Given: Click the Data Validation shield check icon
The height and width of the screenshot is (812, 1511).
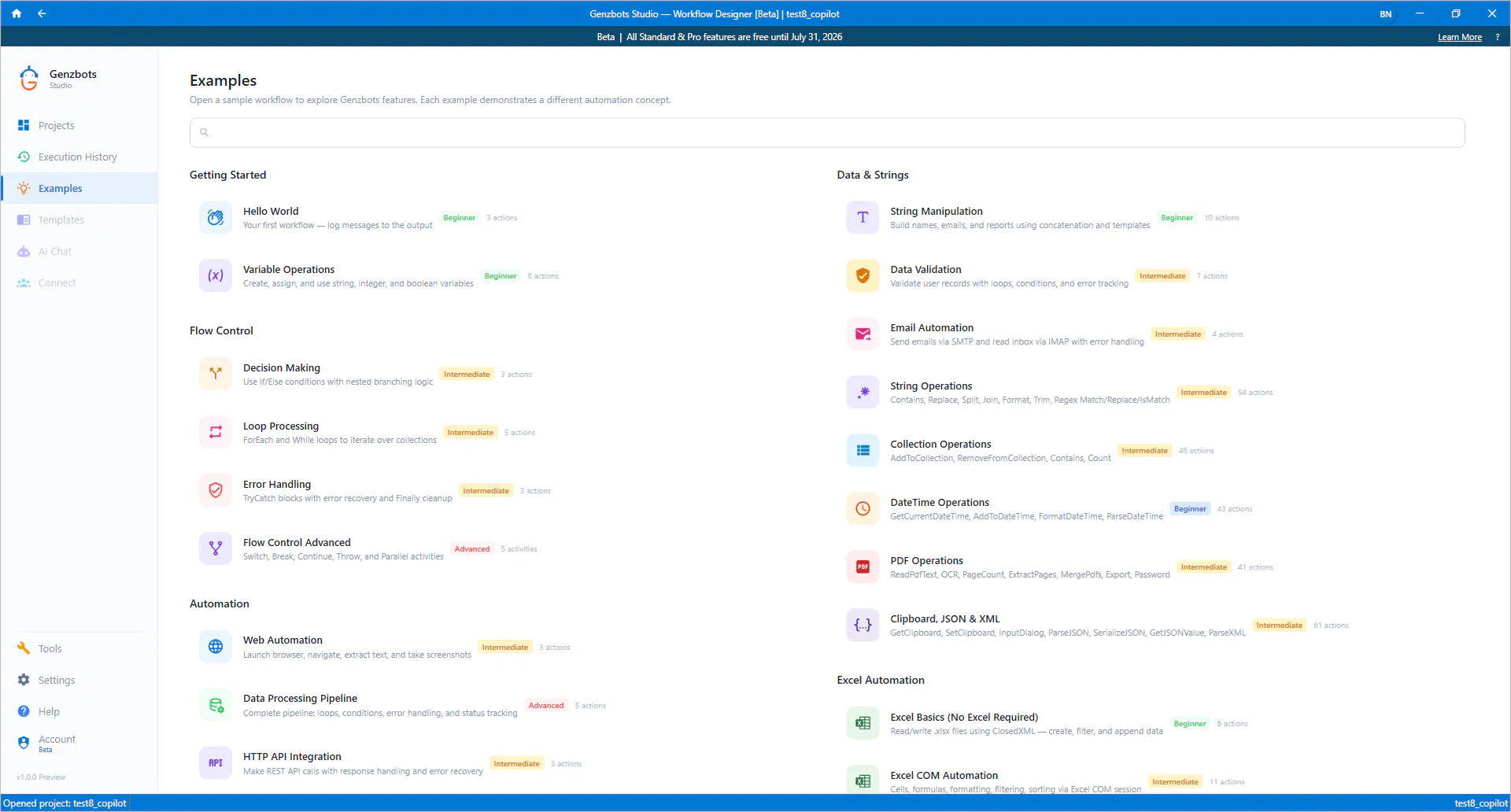Looking at the screenshot, I should (863, 276).
